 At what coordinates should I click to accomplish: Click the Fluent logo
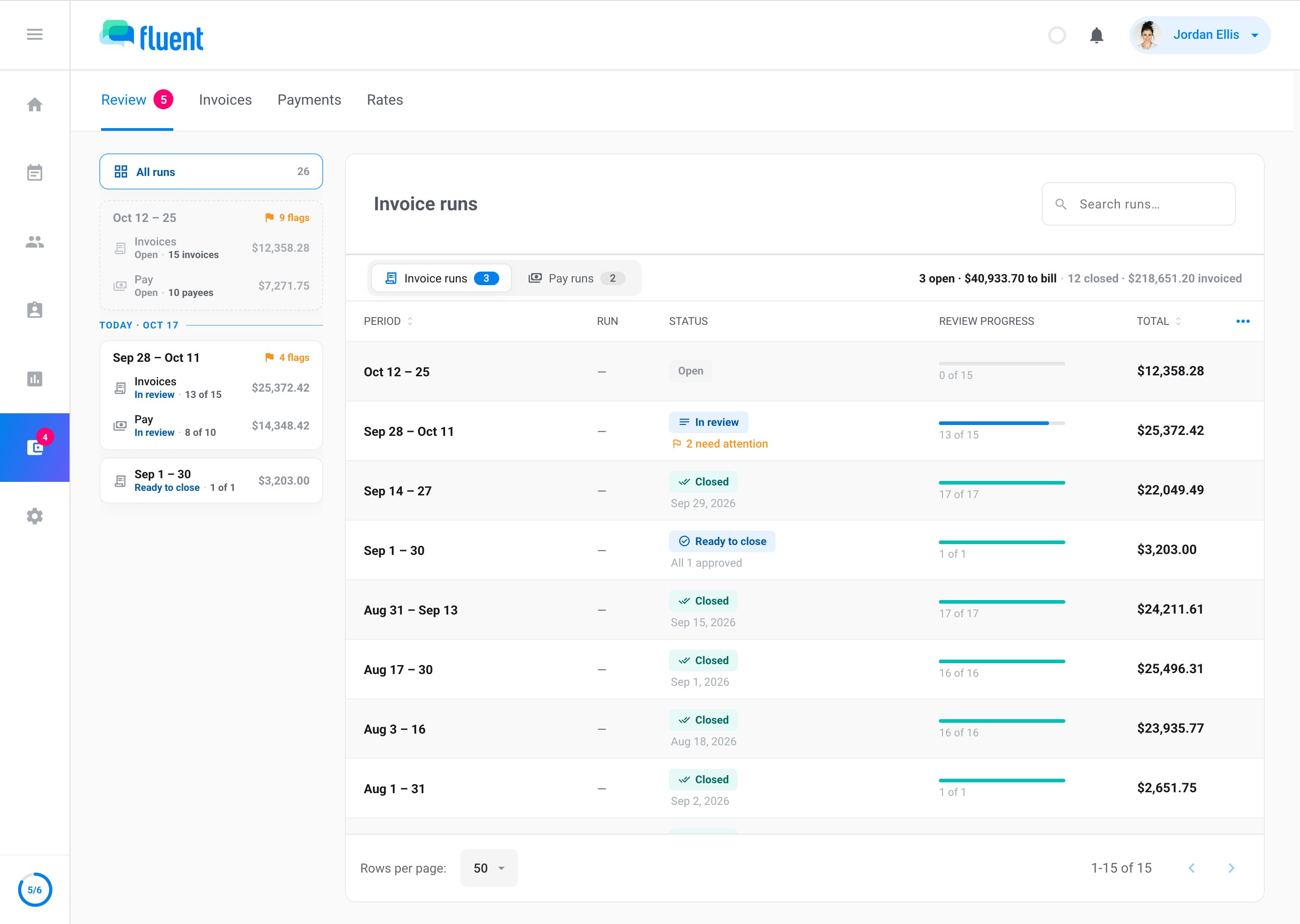(151, 36)
